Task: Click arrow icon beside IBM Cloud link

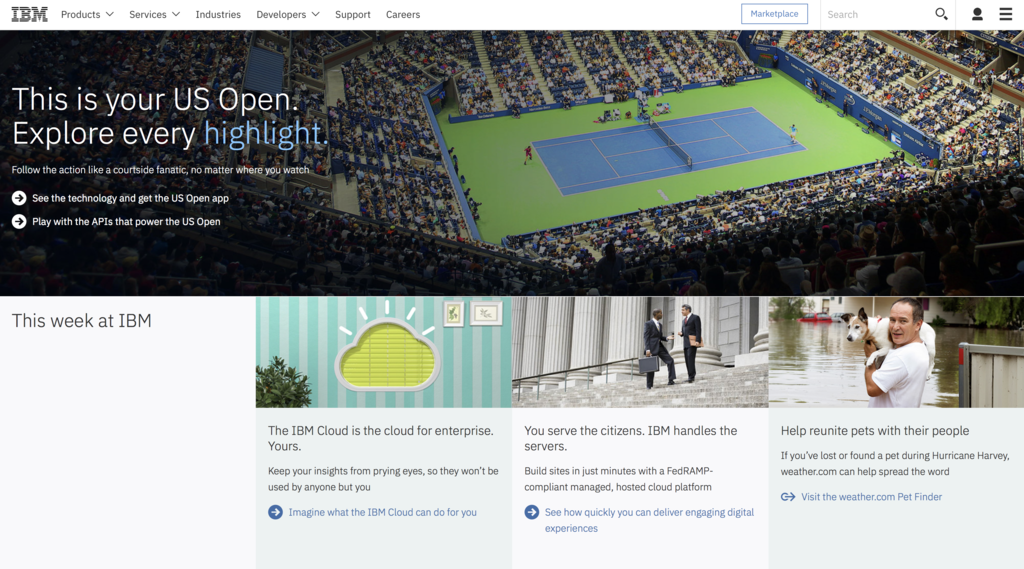Action: coord(275,512)
